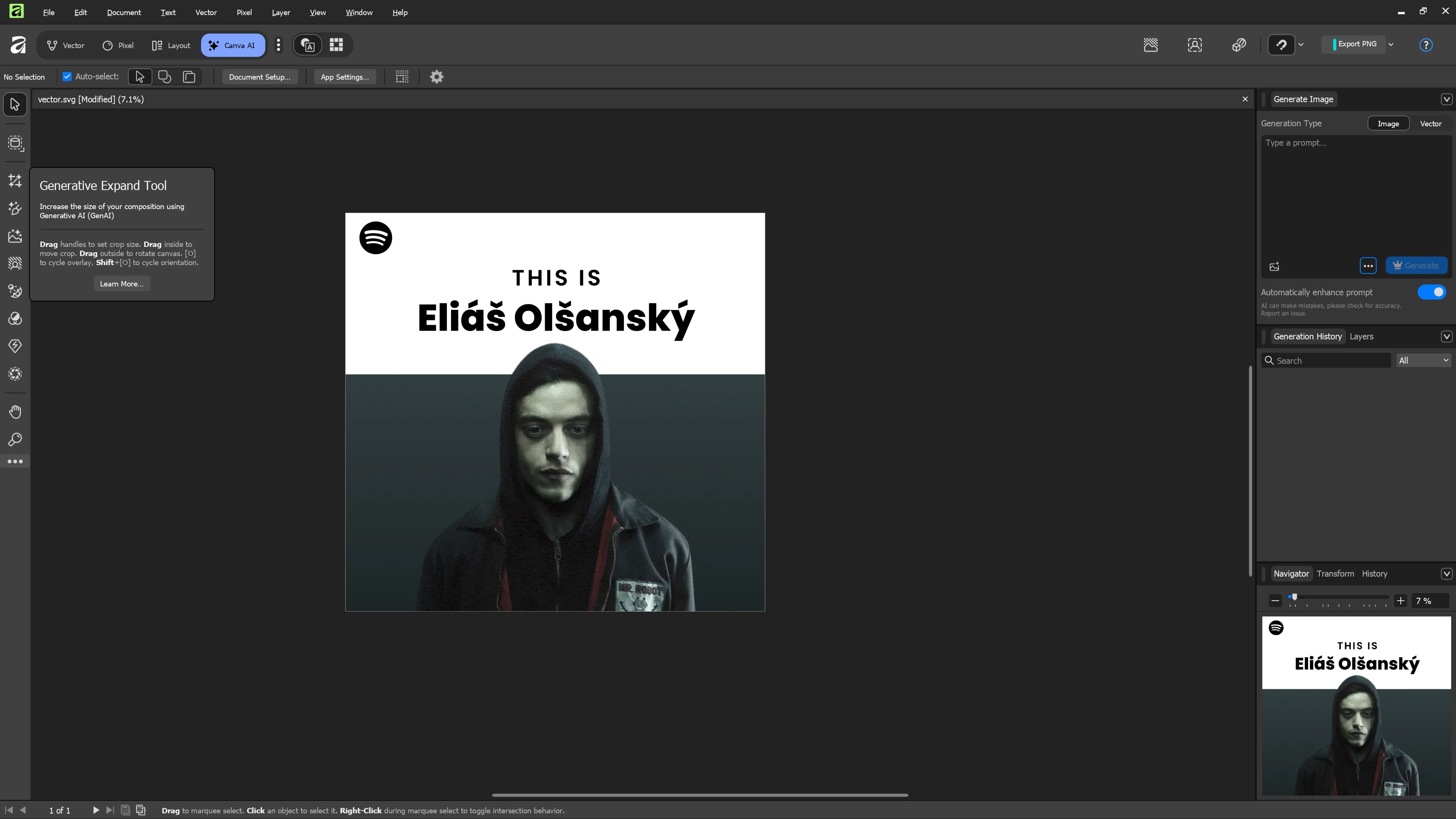
Task: Select the striped person background tool
Action: [x=15, y=264]
